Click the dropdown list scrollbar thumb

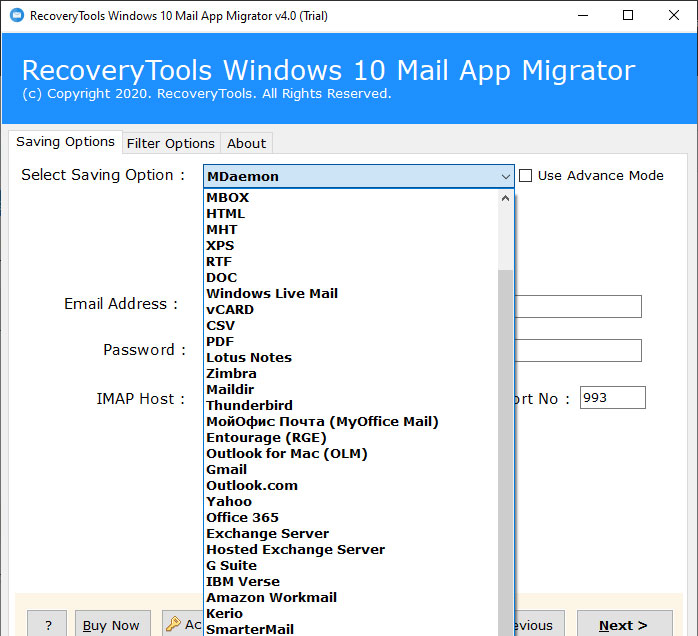pos(505,453)
